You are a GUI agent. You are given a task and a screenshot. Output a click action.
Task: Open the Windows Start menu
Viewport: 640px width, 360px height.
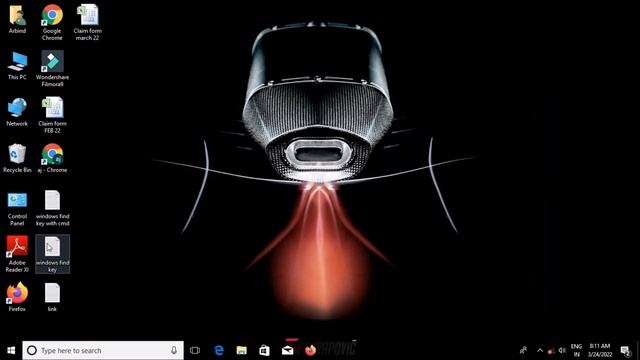coord(11,350)
